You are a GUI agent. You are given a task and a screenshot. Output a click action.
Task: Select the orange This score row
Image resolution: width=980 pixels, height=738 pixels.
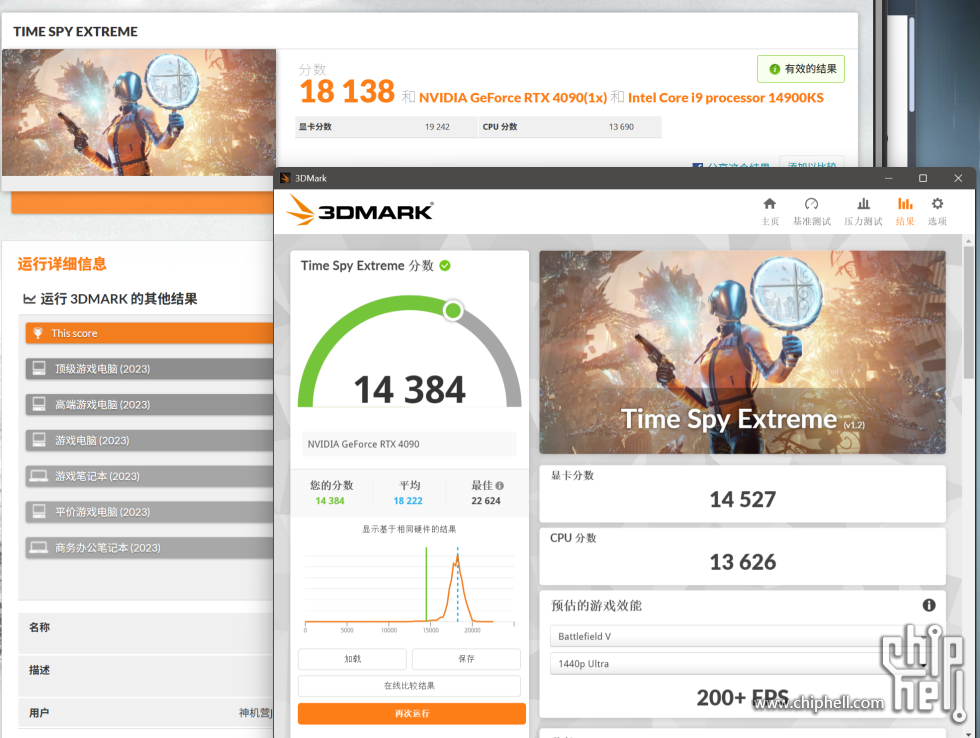[x=150, y=333]
